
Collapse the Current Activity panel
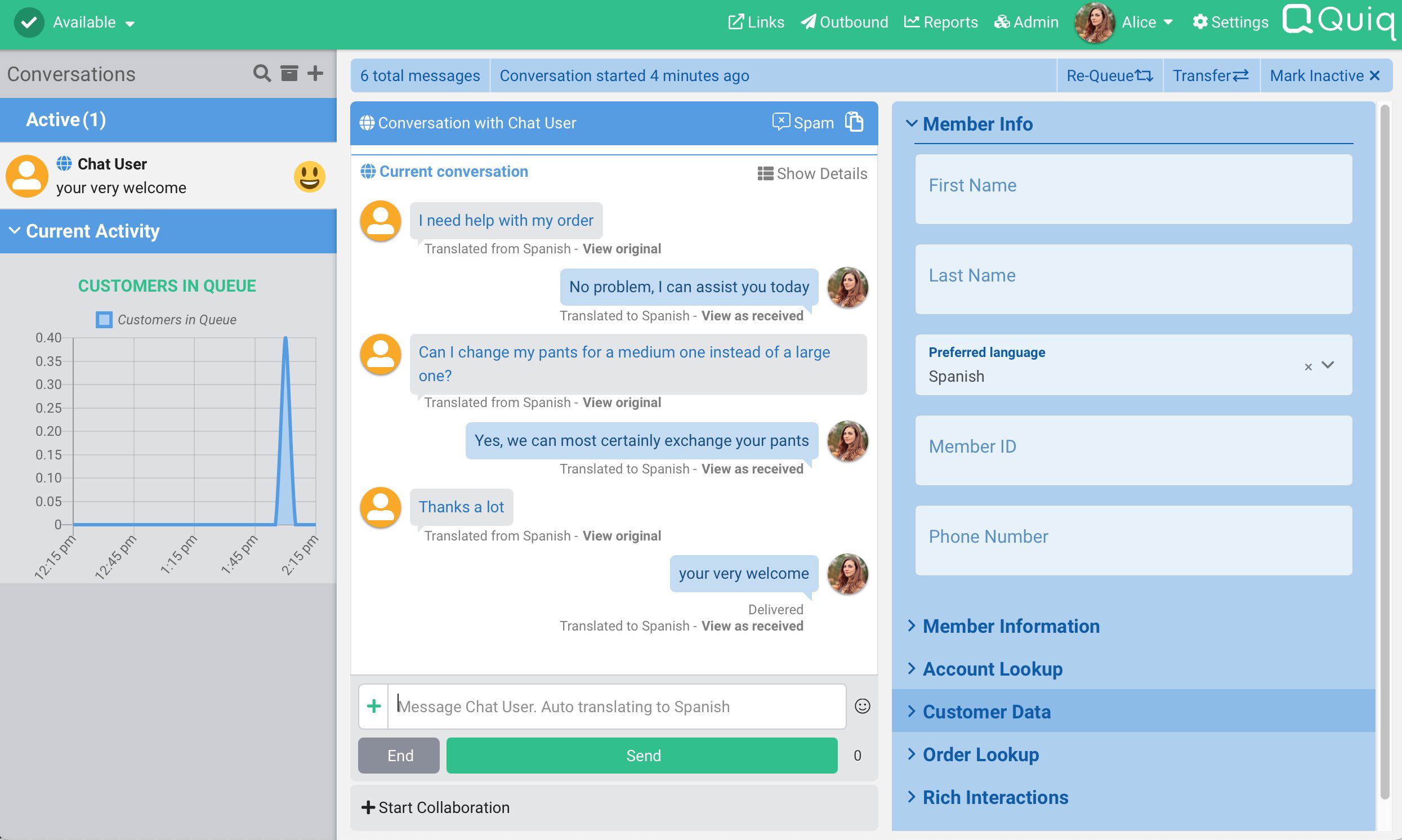tap(92, 231)
